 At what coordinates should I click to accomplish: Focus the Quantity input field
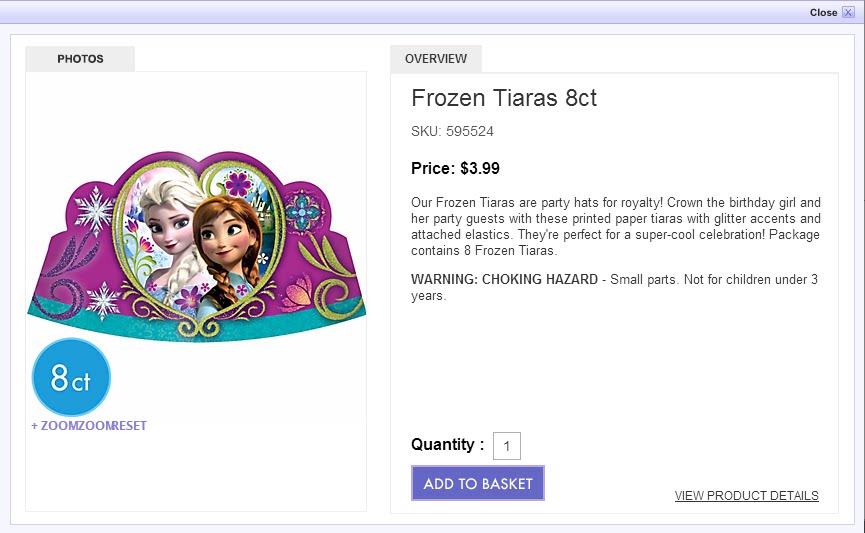coord(507,446)
